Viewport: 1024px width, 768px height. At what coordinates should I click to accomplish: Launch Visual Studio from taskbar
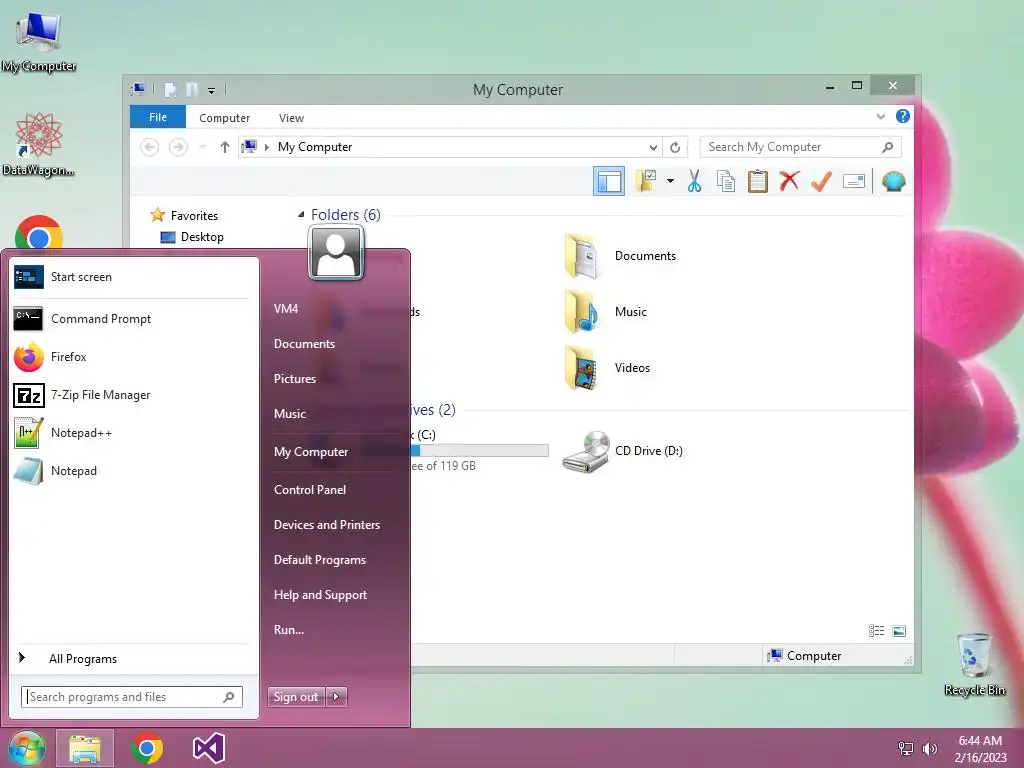point(209,748)
